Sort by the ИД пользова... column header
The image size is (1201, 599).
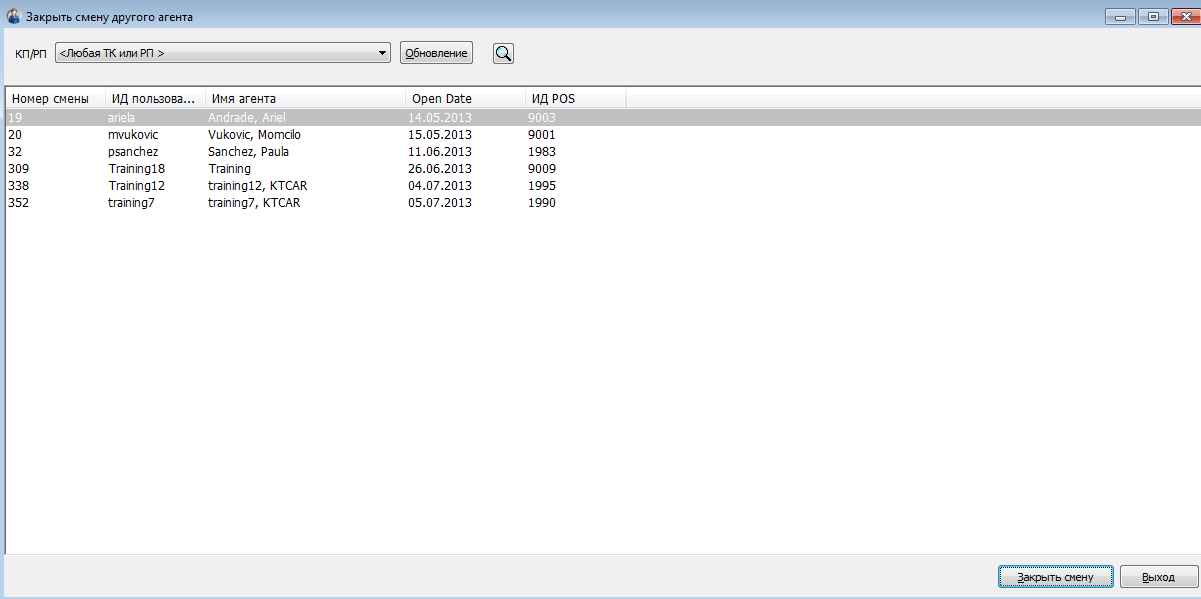tap(155, 98)
